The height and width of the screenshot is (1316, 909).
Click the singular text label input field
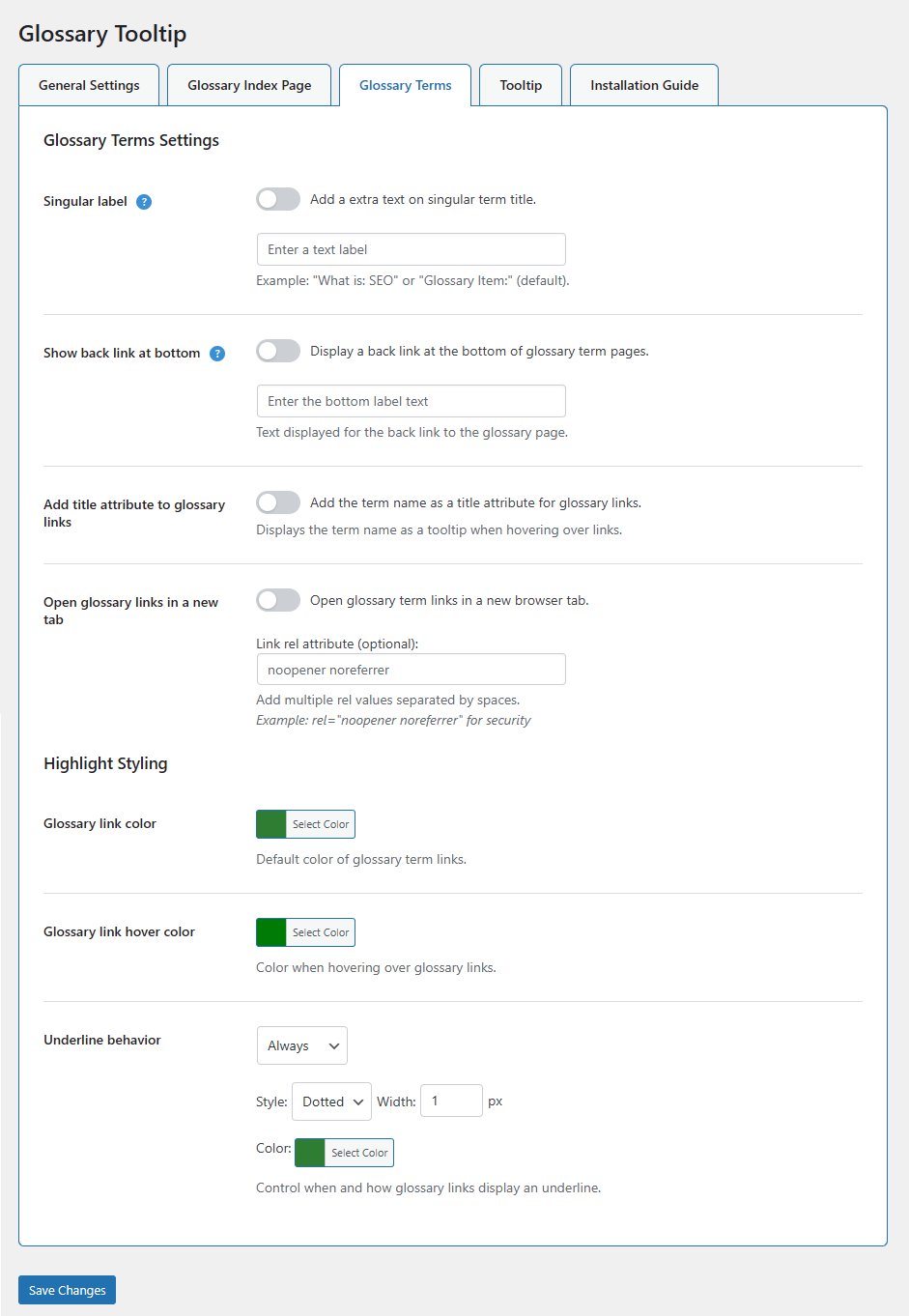411,249
